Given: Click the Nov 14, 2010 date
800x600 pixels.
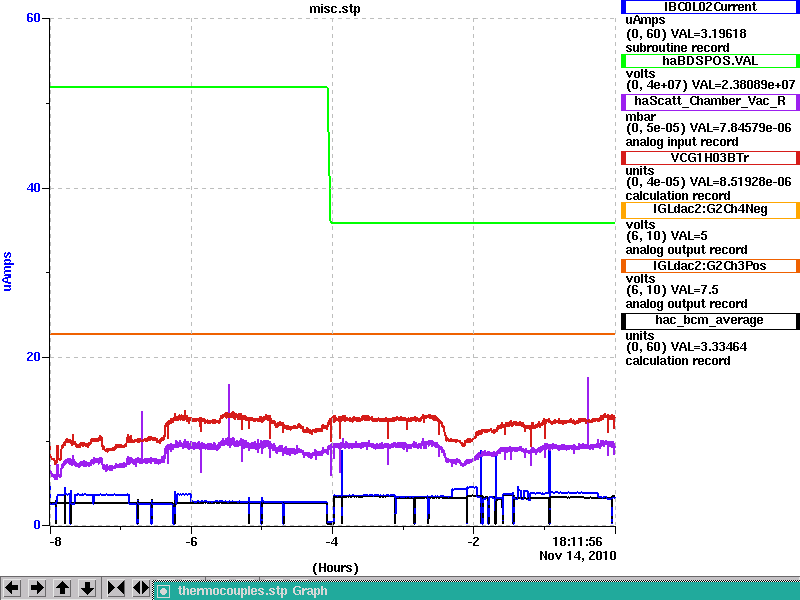Looking at the screenshot, I should pyautogui.click(x=578, y=556).
